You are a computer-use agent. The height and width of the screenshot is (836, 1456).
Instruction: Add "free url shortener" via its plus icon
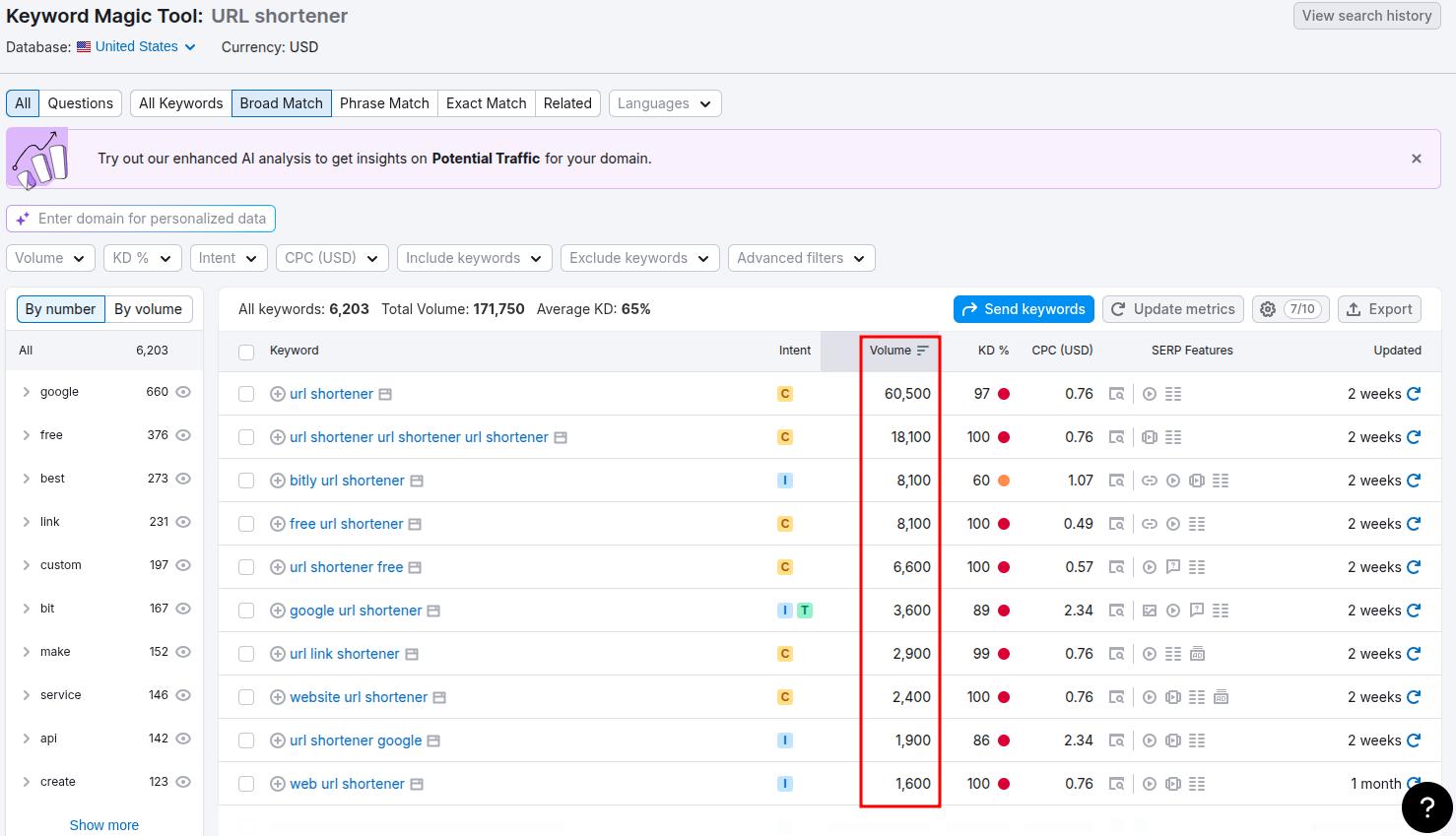(277, 523)
